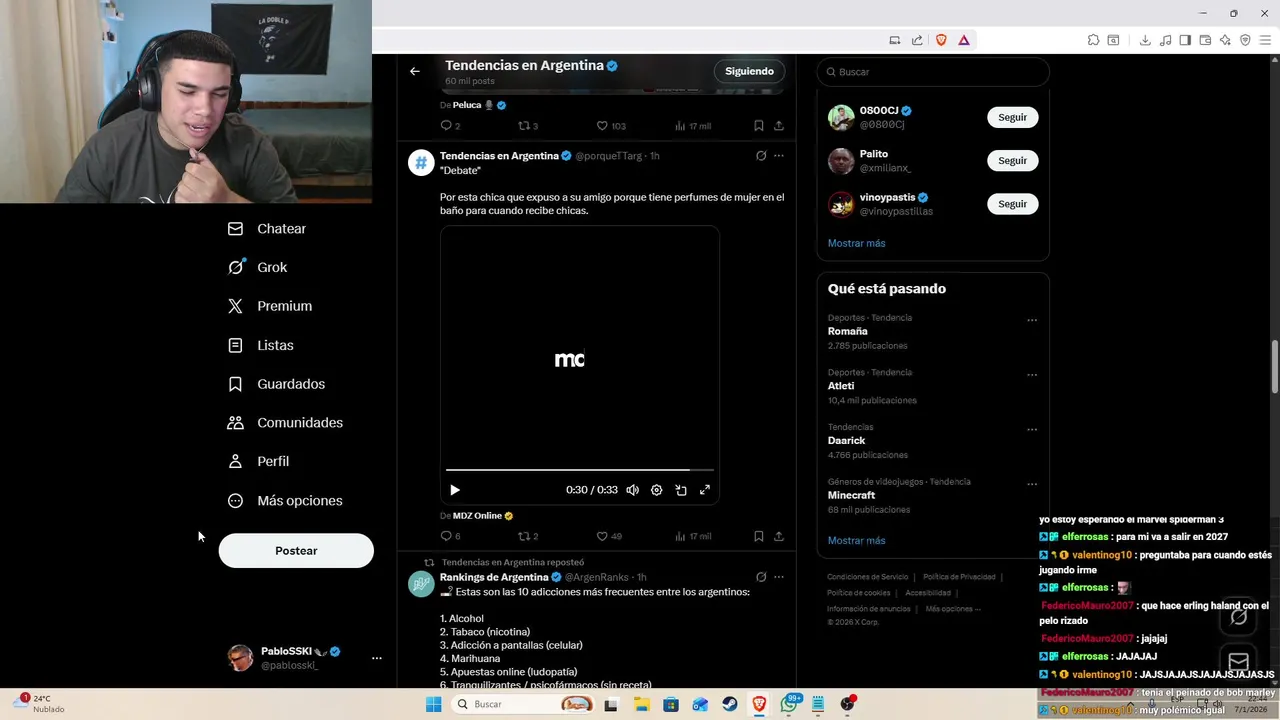
Task: Focus the Buscar search field on X
Action: (x=933, y=72)
